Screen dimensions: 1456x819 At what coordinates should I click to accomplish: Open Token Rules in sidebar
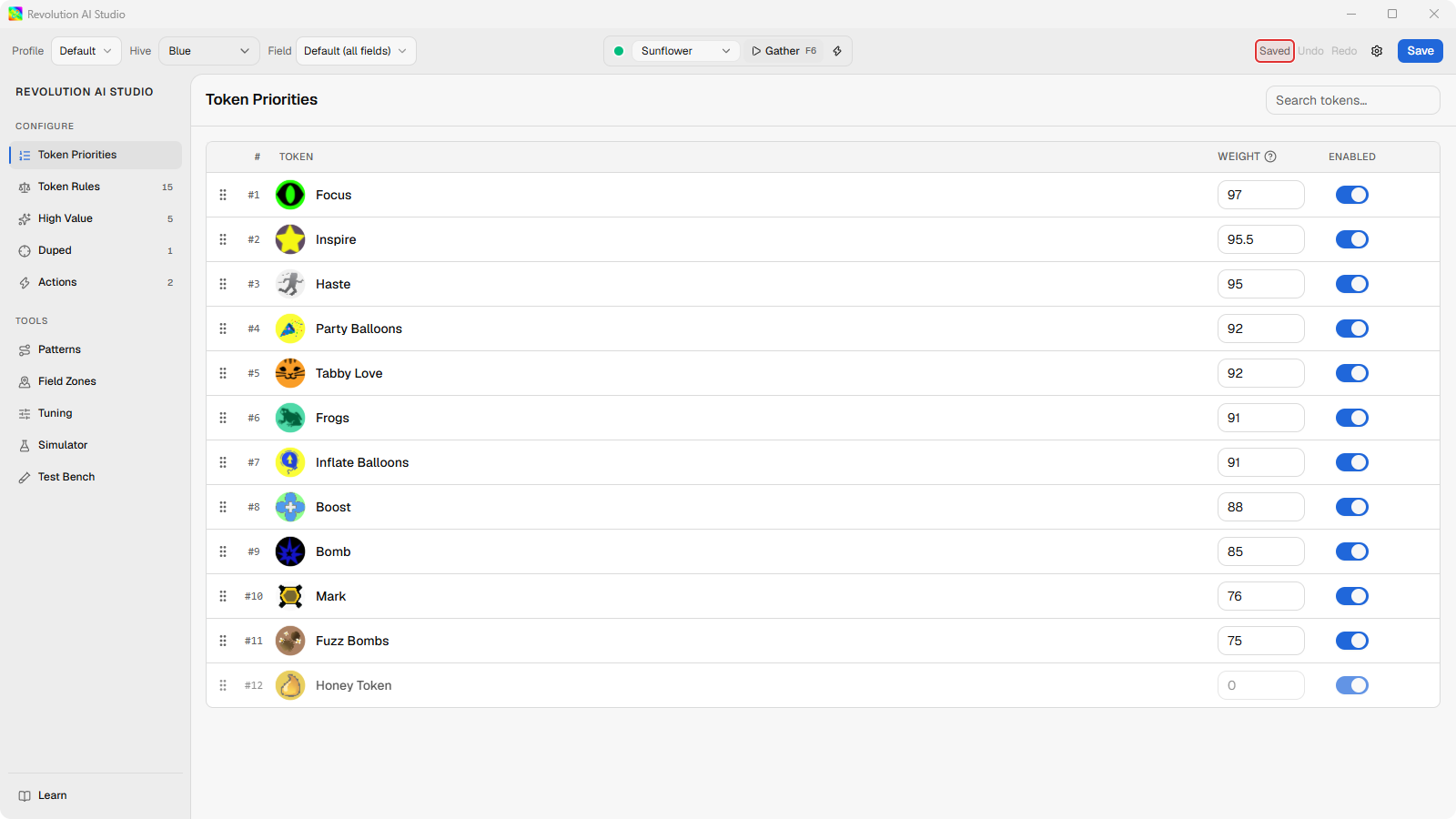(96, 187)
